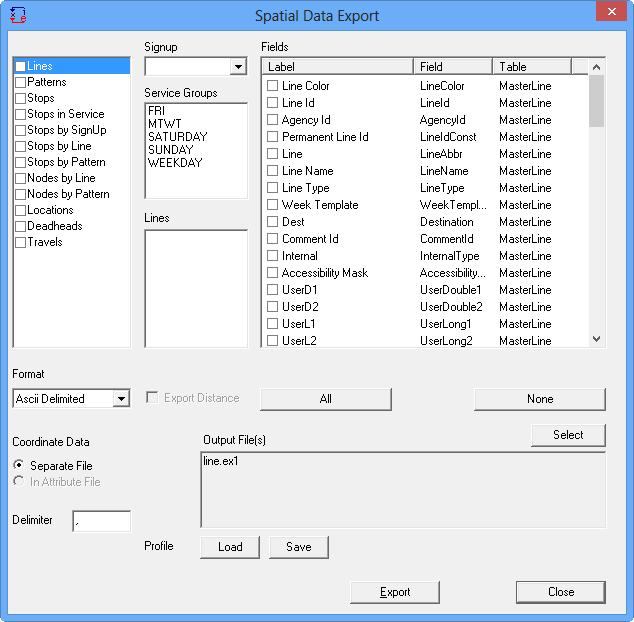634x622 pixels.
Task: Enable Stops by Pattern
Action: (20, 162)
